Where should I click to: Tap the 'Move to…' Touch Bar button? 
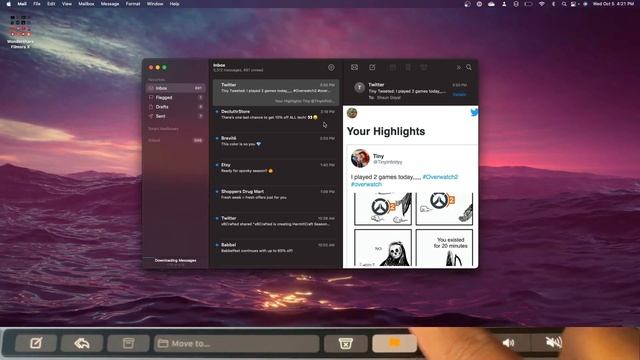click(x=237, y=343)
